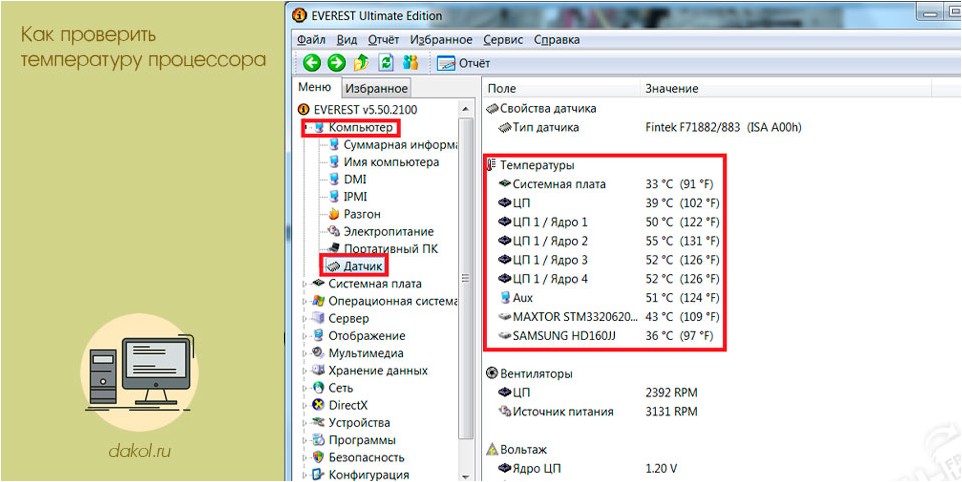Expand the DirectX tree node
Screen dimensions: 962x482
coord(306,405)
